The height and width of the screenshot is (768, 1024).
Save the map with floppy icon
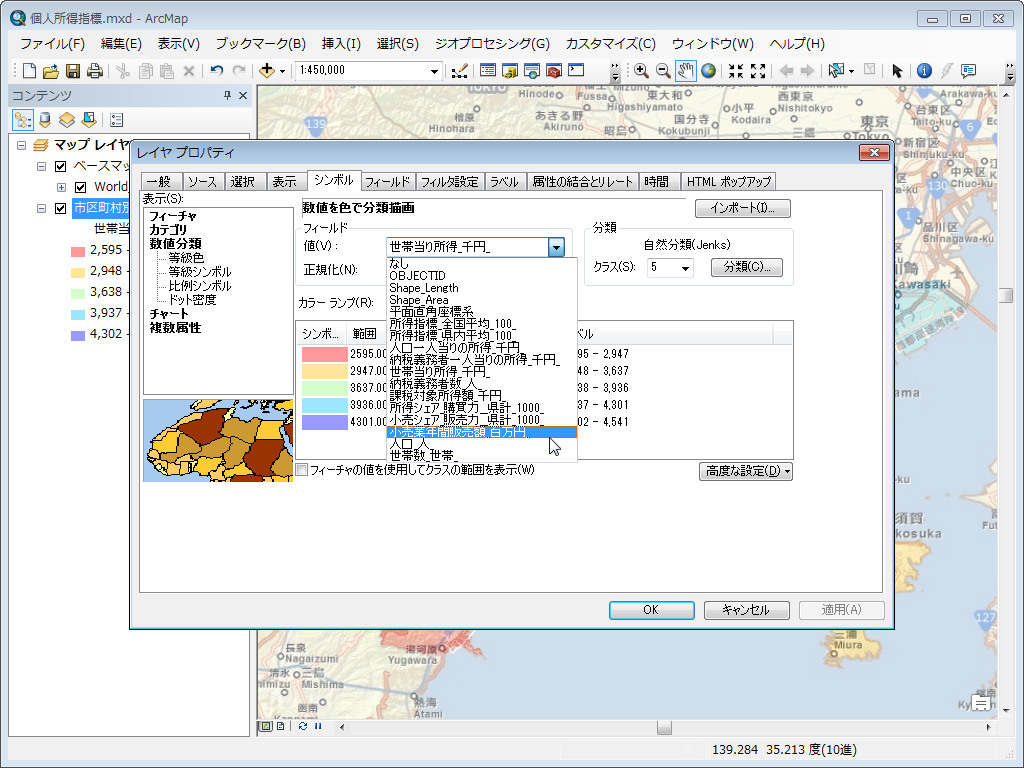tap(72, 71)
